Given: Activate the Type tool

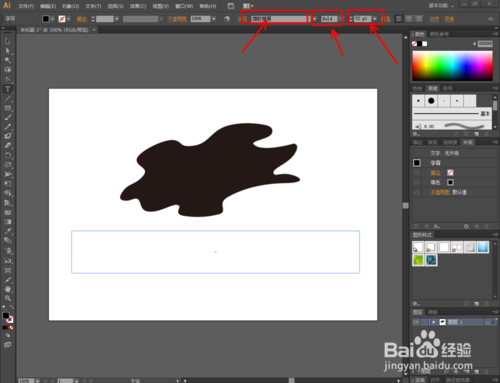Looking at the screenshot, I should [x=8, y=89].
